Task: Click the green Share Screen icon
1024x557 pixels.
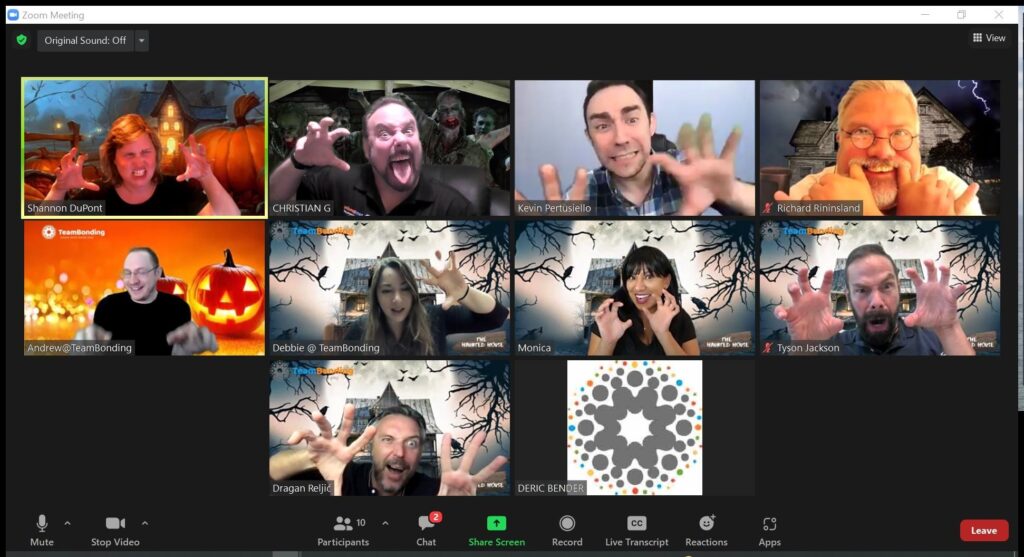Action: click(x=496, y=524)
